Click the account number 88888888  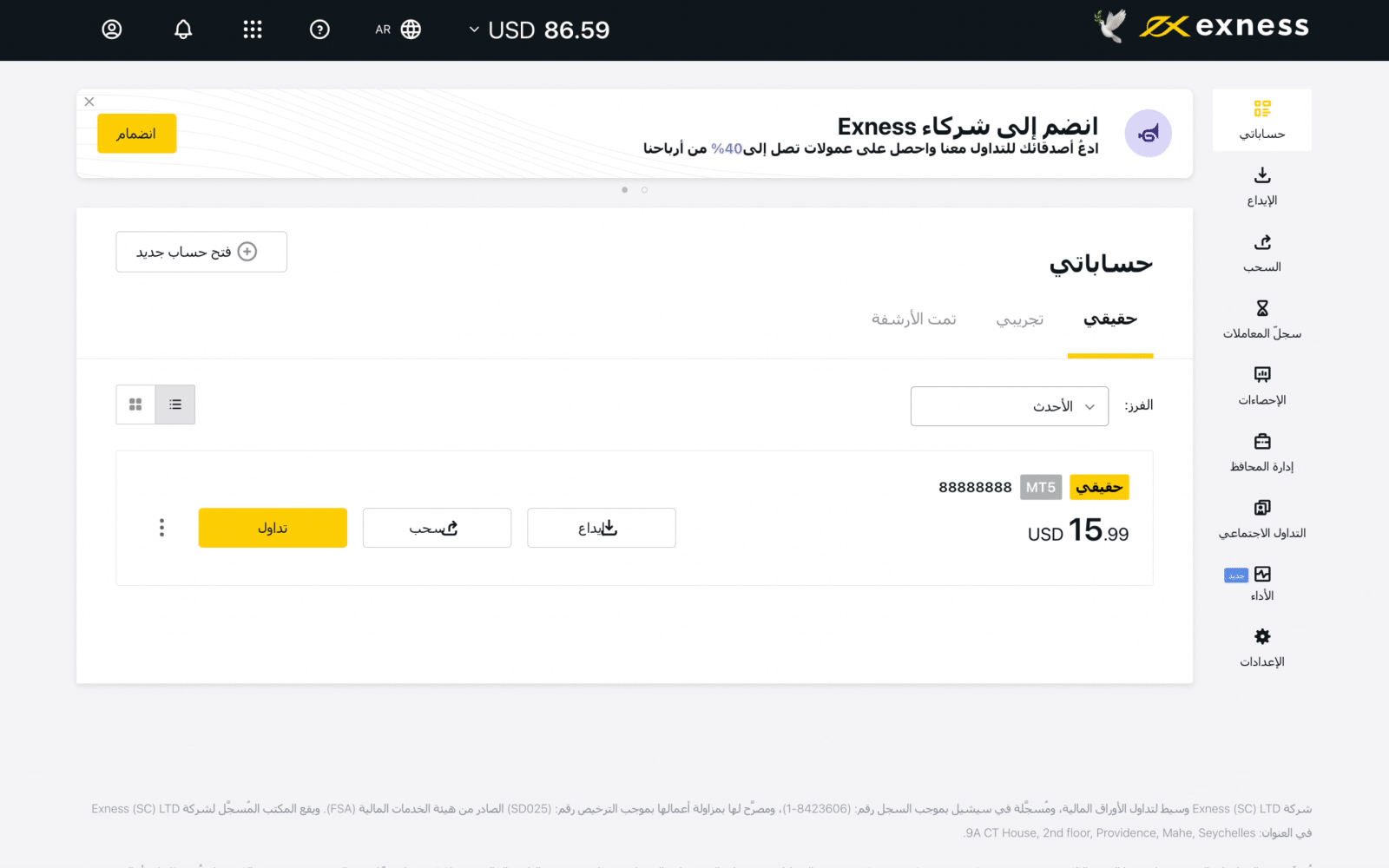975,488
